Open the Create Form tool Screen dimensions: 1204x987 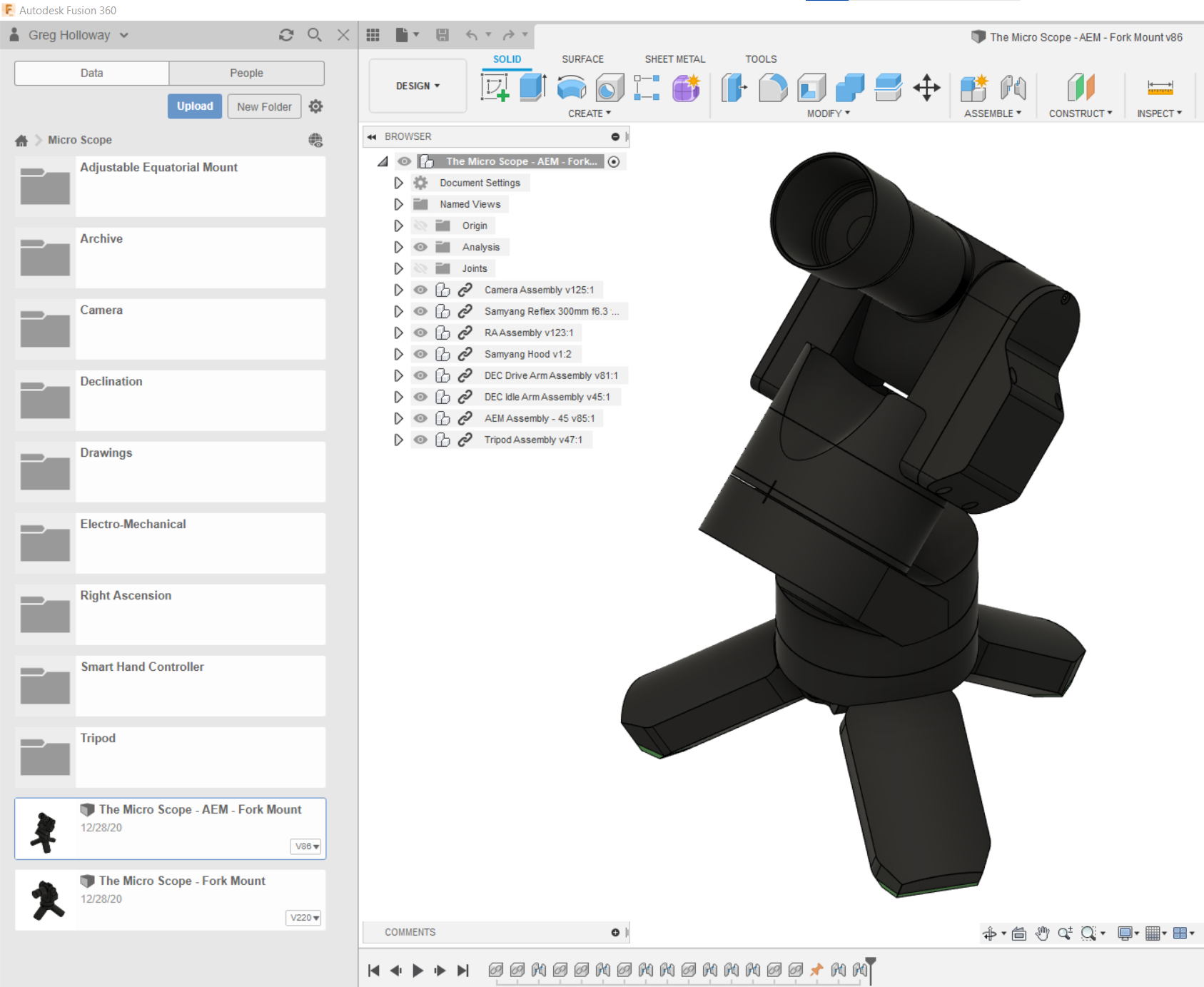tap(684, 87)
